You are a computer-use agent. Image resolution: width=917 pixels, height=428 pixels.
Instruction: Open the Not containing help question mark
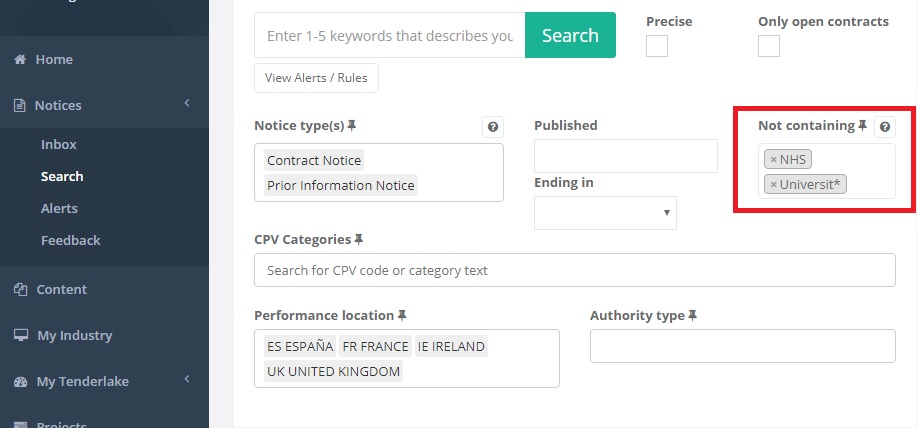(x=885, y=127)
